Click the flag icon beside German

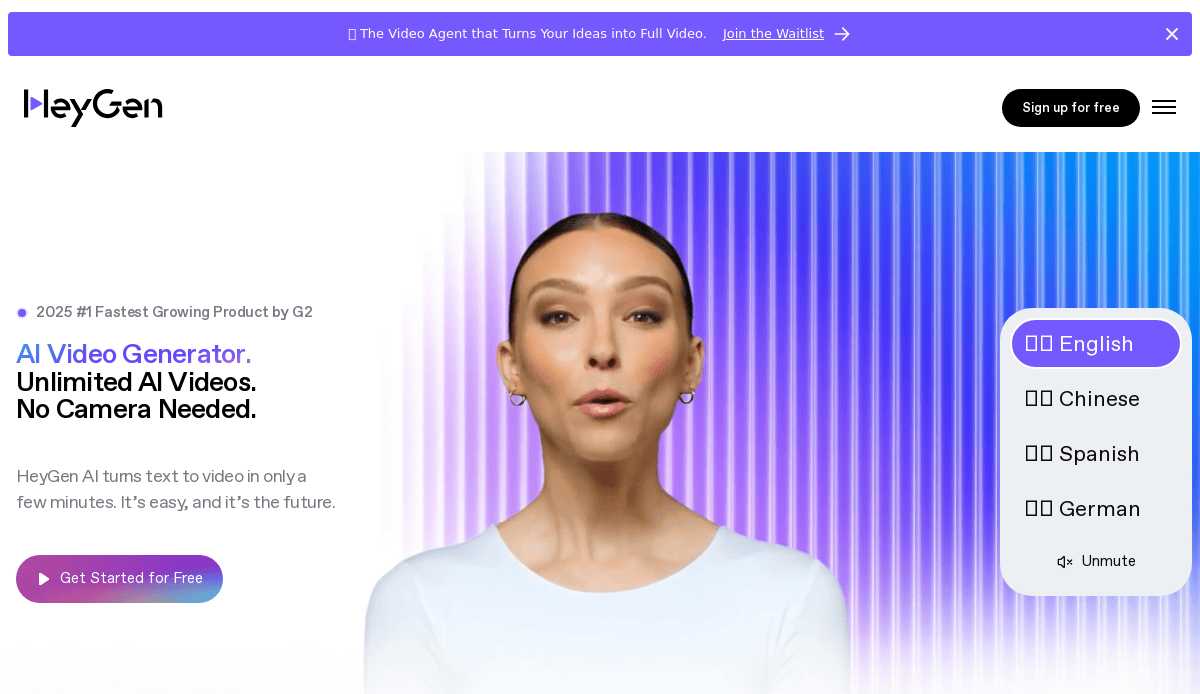1039,509
